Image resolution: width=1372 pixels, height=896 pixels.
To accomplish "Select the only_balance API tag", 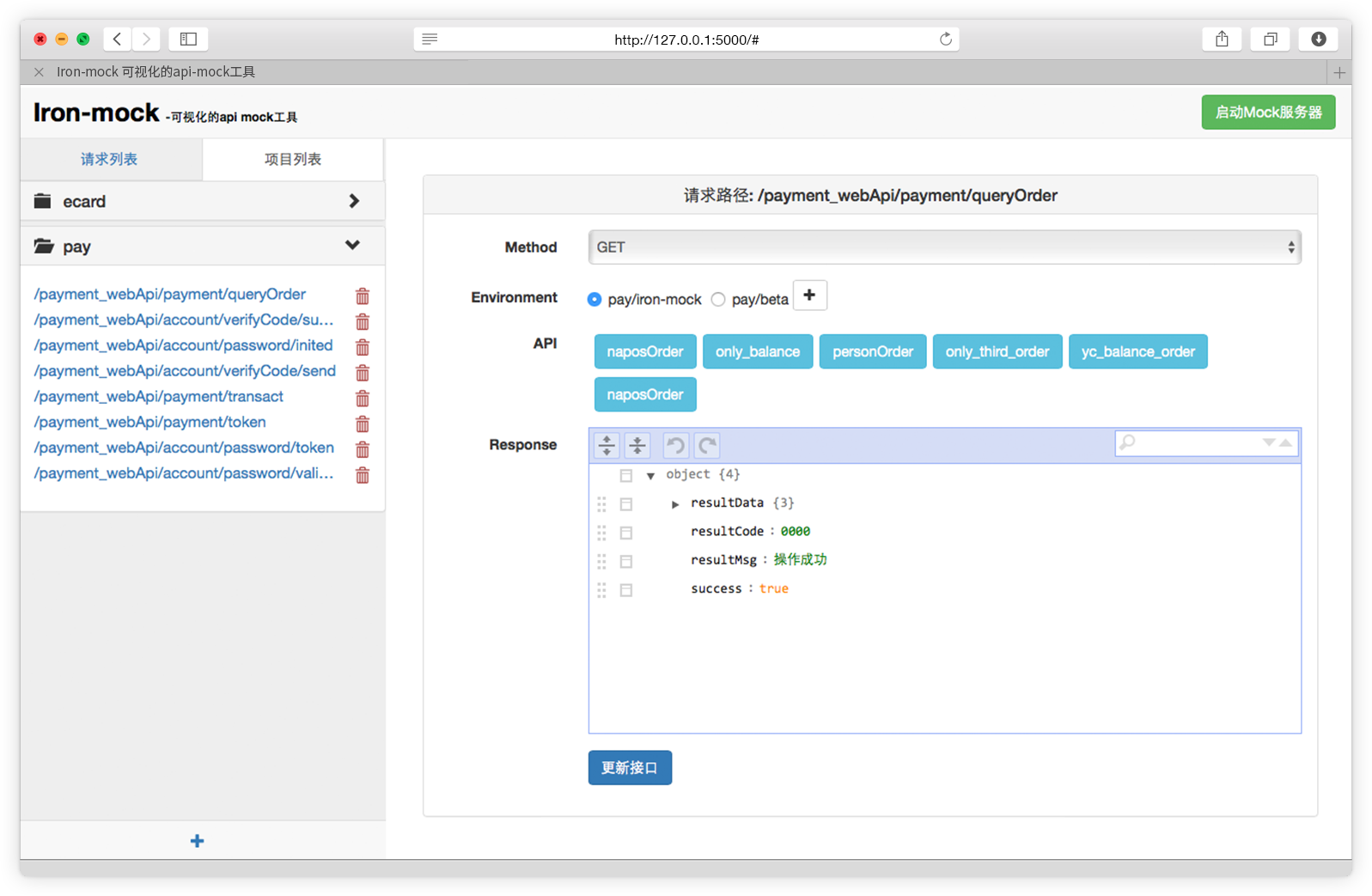I will click(x=758, y=351).
